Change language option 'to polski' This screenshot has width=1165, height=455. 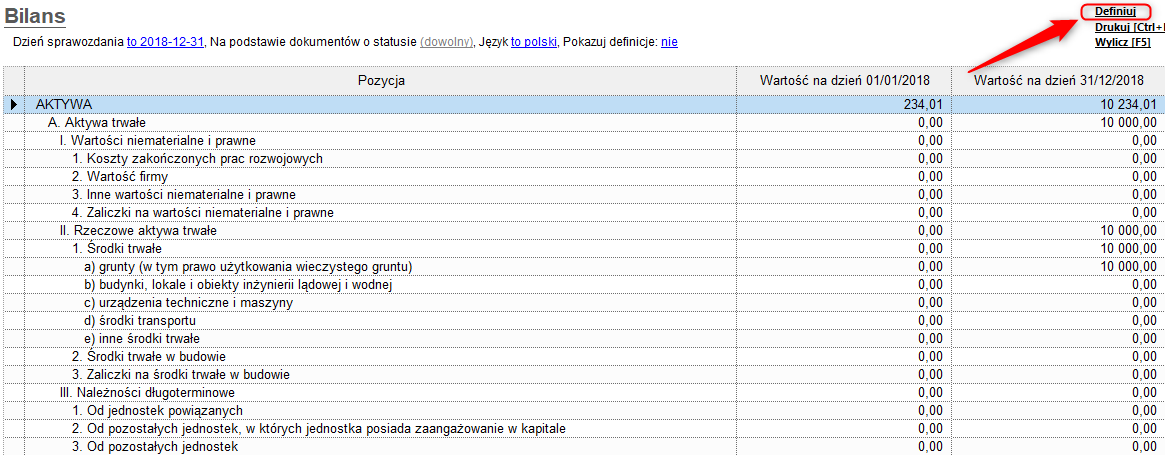(533, 43)
